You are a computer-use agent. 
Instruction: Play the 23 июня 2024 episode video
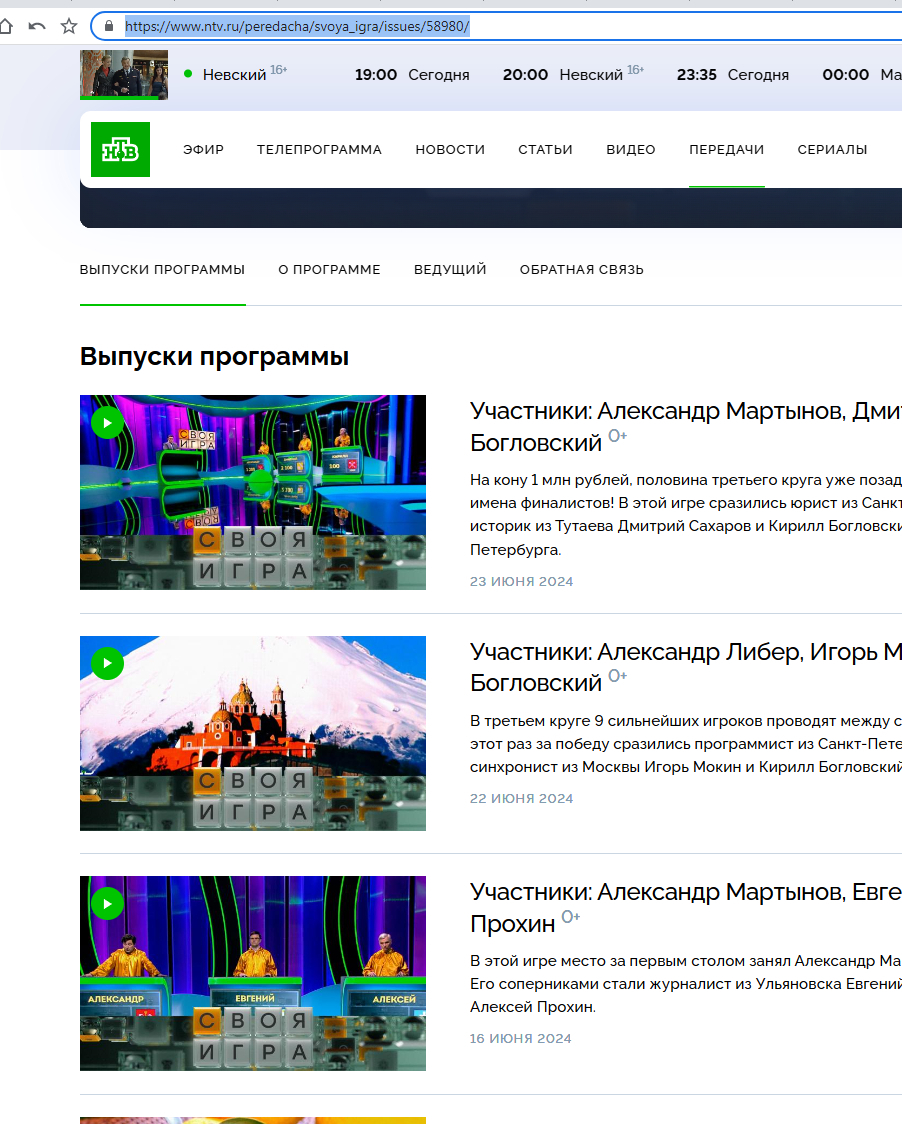coord(108,423)
